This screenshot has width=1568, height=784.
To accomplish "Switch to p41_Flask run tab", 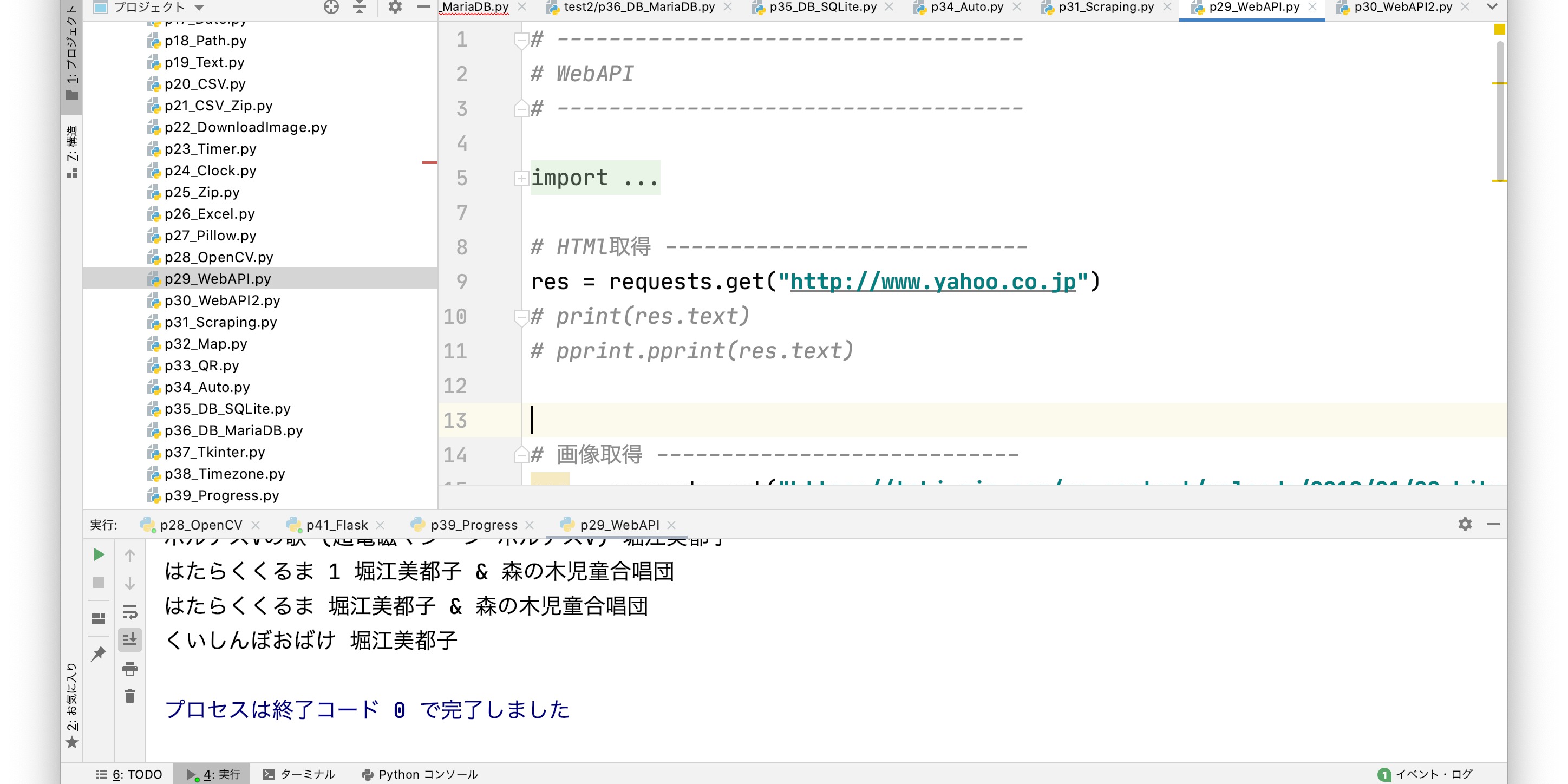I will point(337,525).
